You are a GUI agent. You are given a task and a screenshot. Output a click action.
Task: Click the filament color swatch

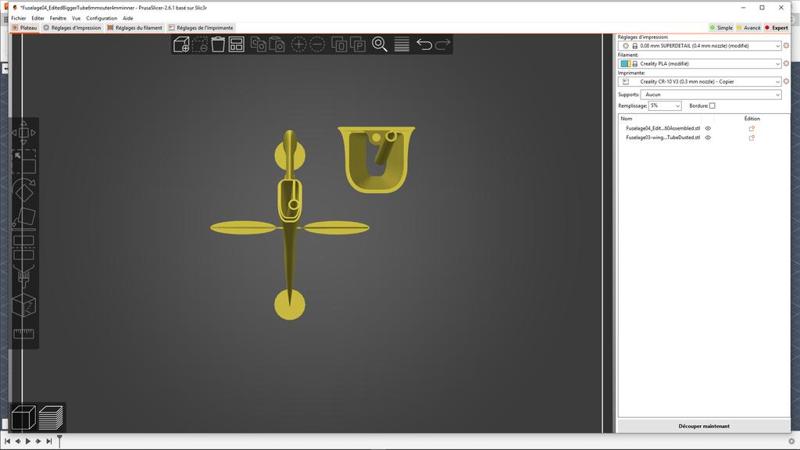pos(624,64)
